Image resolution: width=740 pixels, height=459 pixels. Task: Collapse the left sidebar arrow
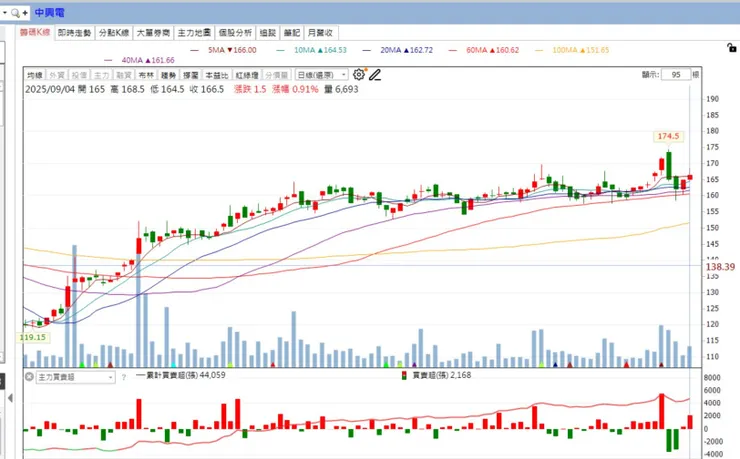(10, 398)
